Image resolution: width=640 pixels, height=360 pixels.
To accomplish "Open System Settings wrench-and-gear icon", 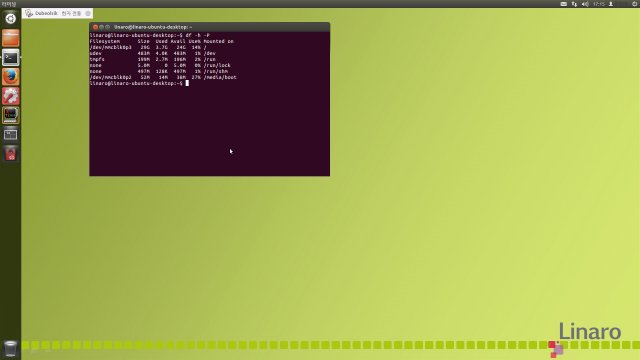I will [x=11, y=96].
